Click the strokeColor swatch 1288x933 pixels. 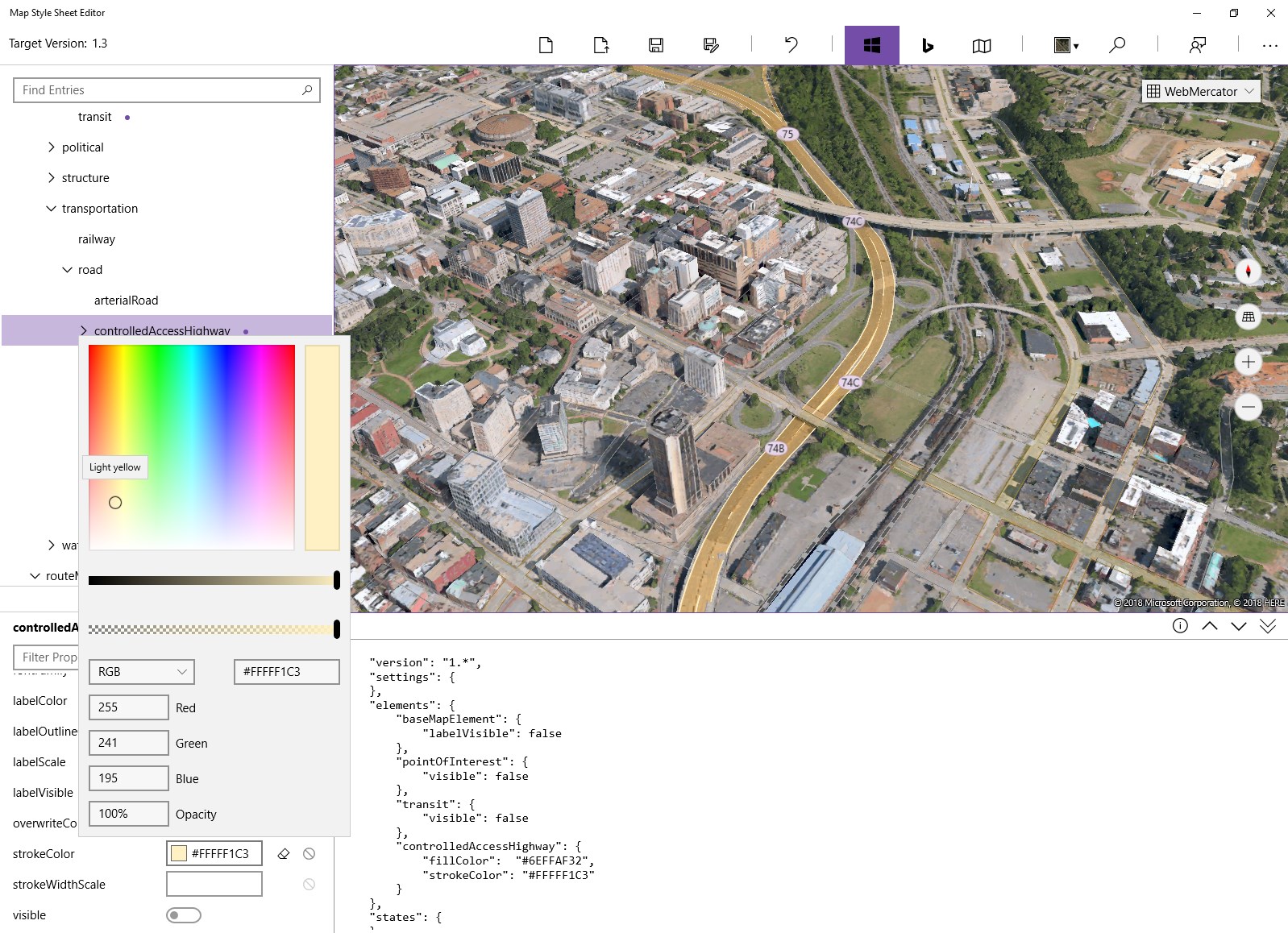pyautogui.click(x=179, y=854)
